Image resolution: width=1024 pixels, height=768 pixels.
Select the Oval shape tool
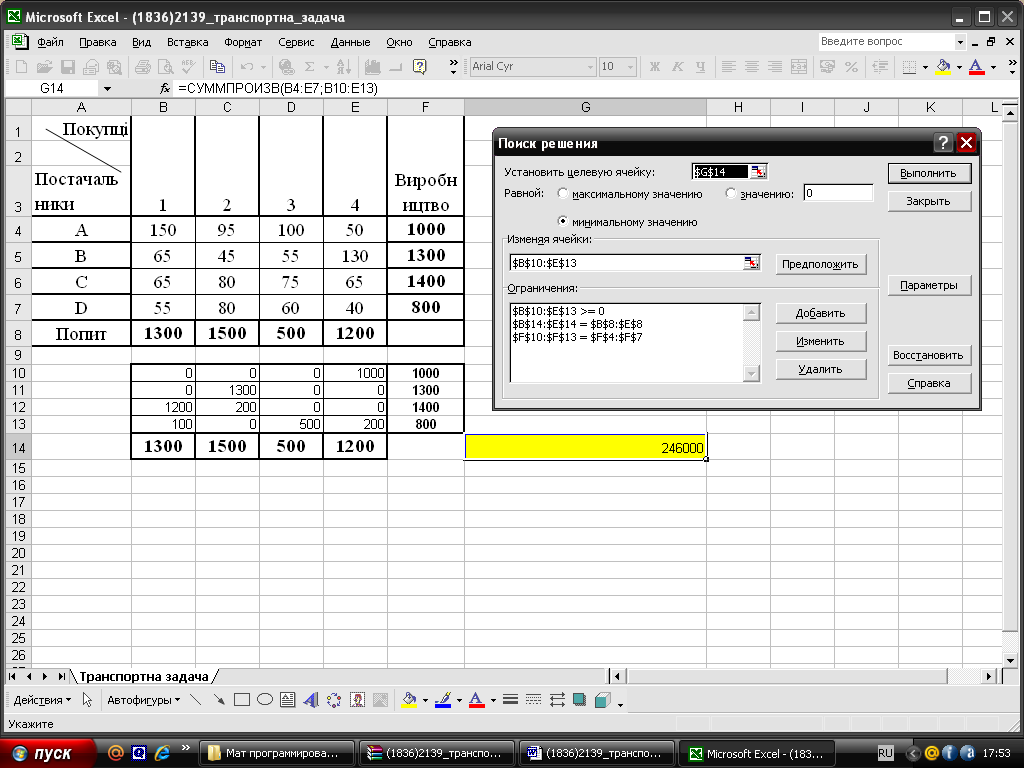click(x=264, y=700)
